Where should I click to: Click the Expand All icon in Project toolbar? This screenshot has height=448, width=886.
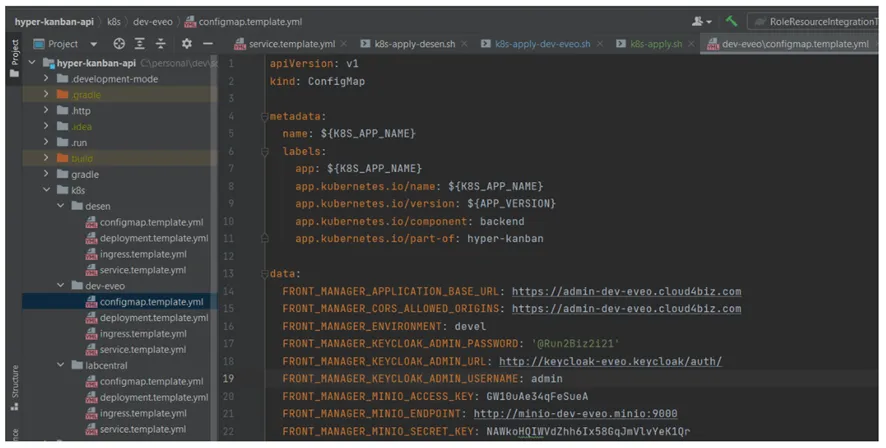[140, 44]
